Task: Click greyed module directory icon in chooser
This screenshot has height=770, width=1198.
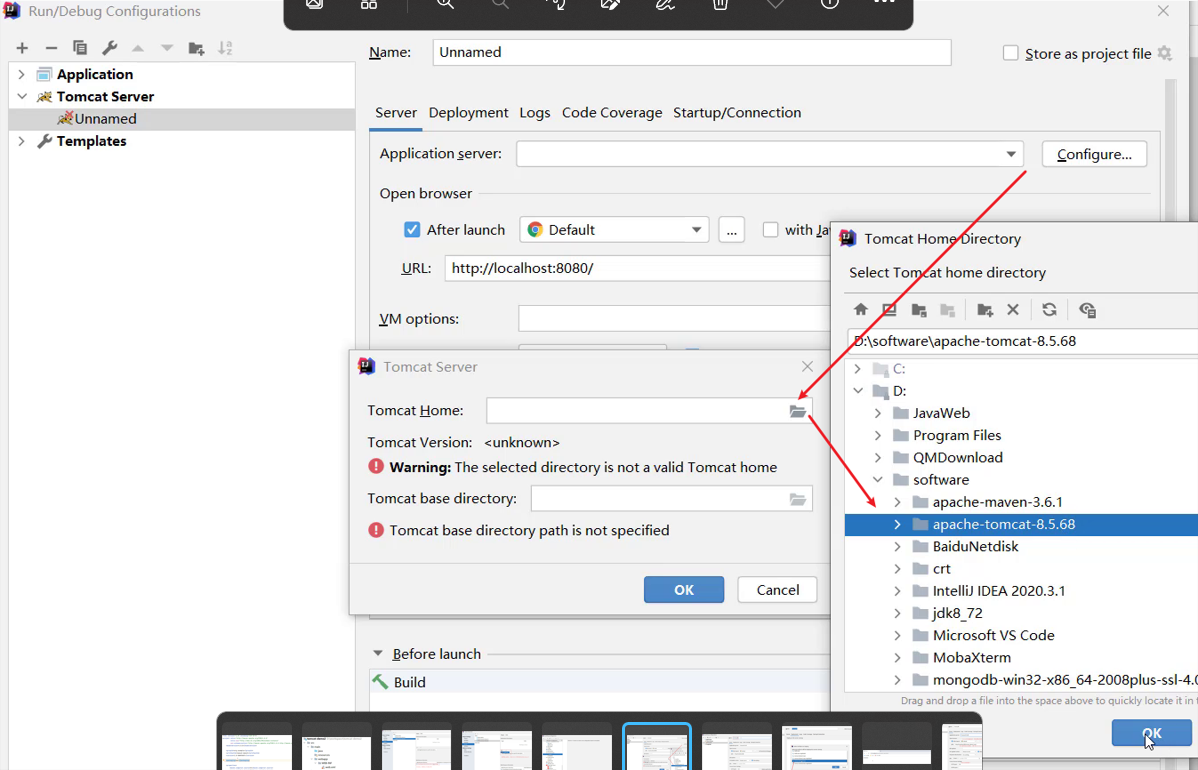Action: point(947,309)
